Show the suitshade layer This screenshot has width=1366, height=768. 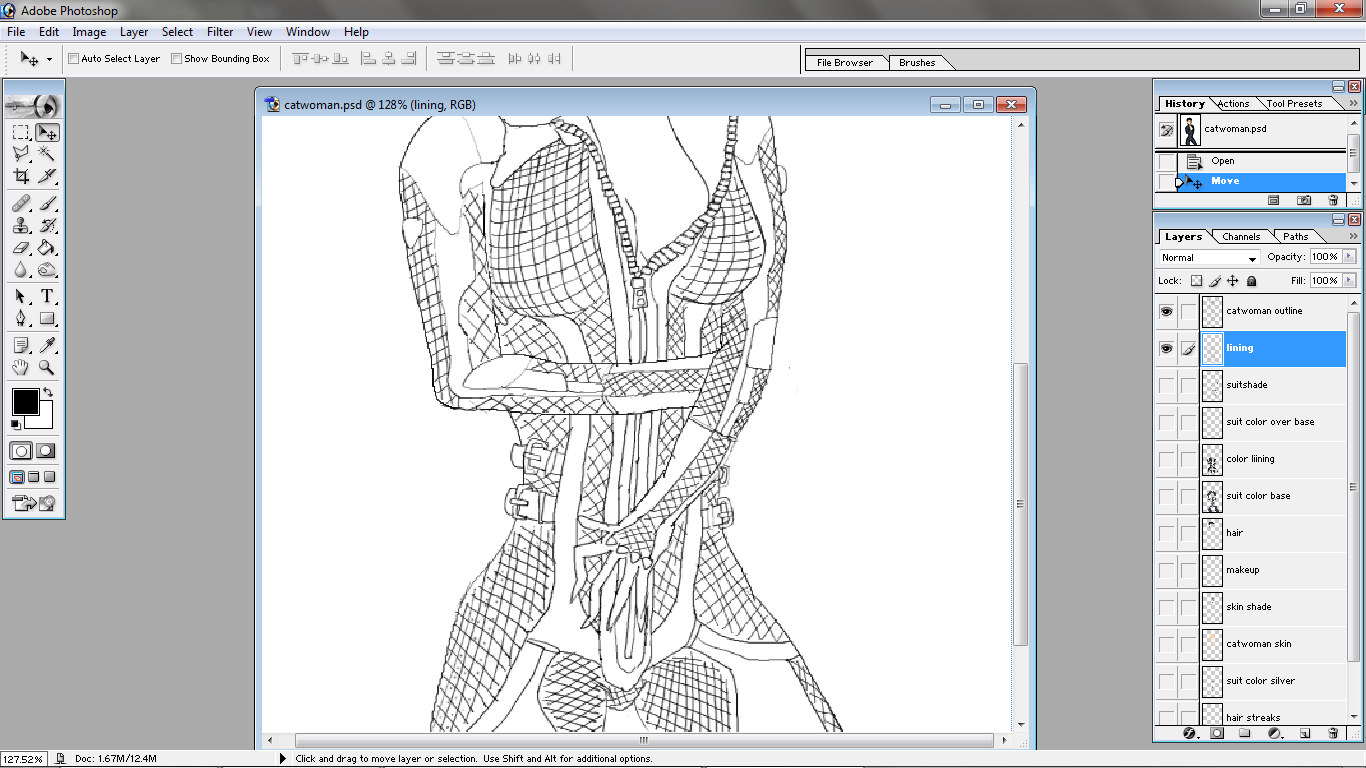tap(1166, 385)
